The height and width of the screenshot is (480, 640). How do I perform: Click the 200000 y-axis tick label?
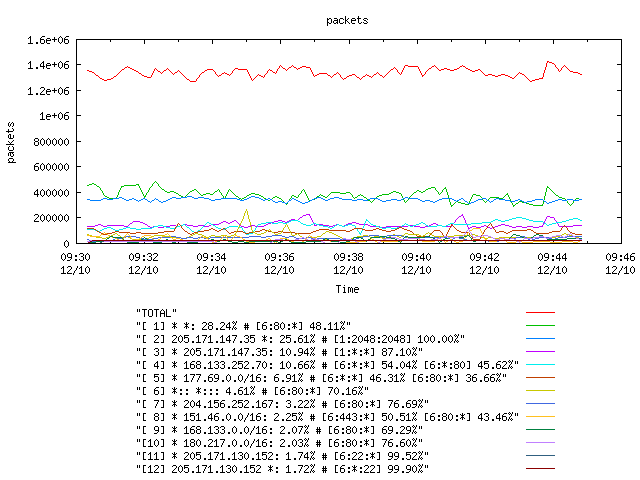click(x=51, y=218)
